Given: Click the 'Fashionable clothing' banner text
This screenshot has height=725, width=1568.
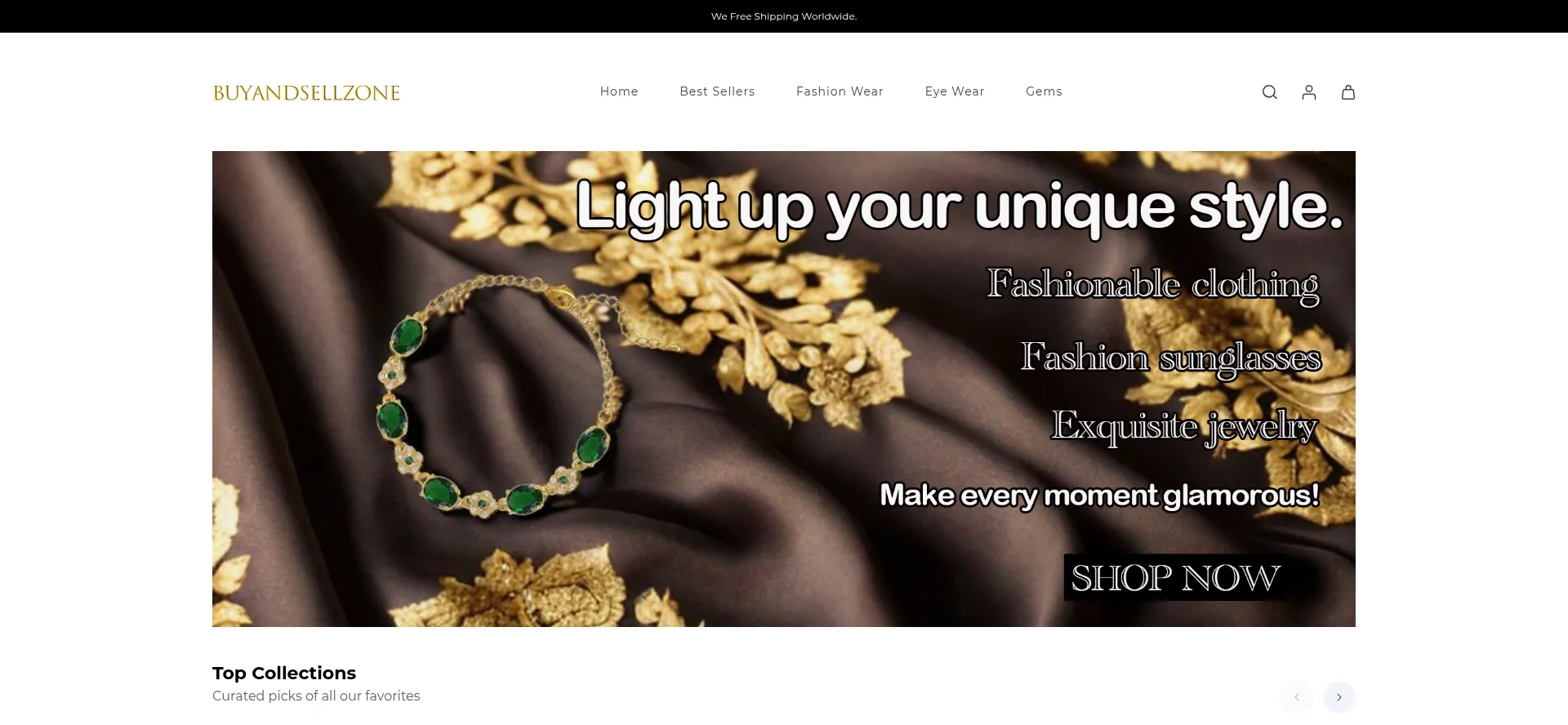Looking at the screenshot, I should (x=1152, y=285).
